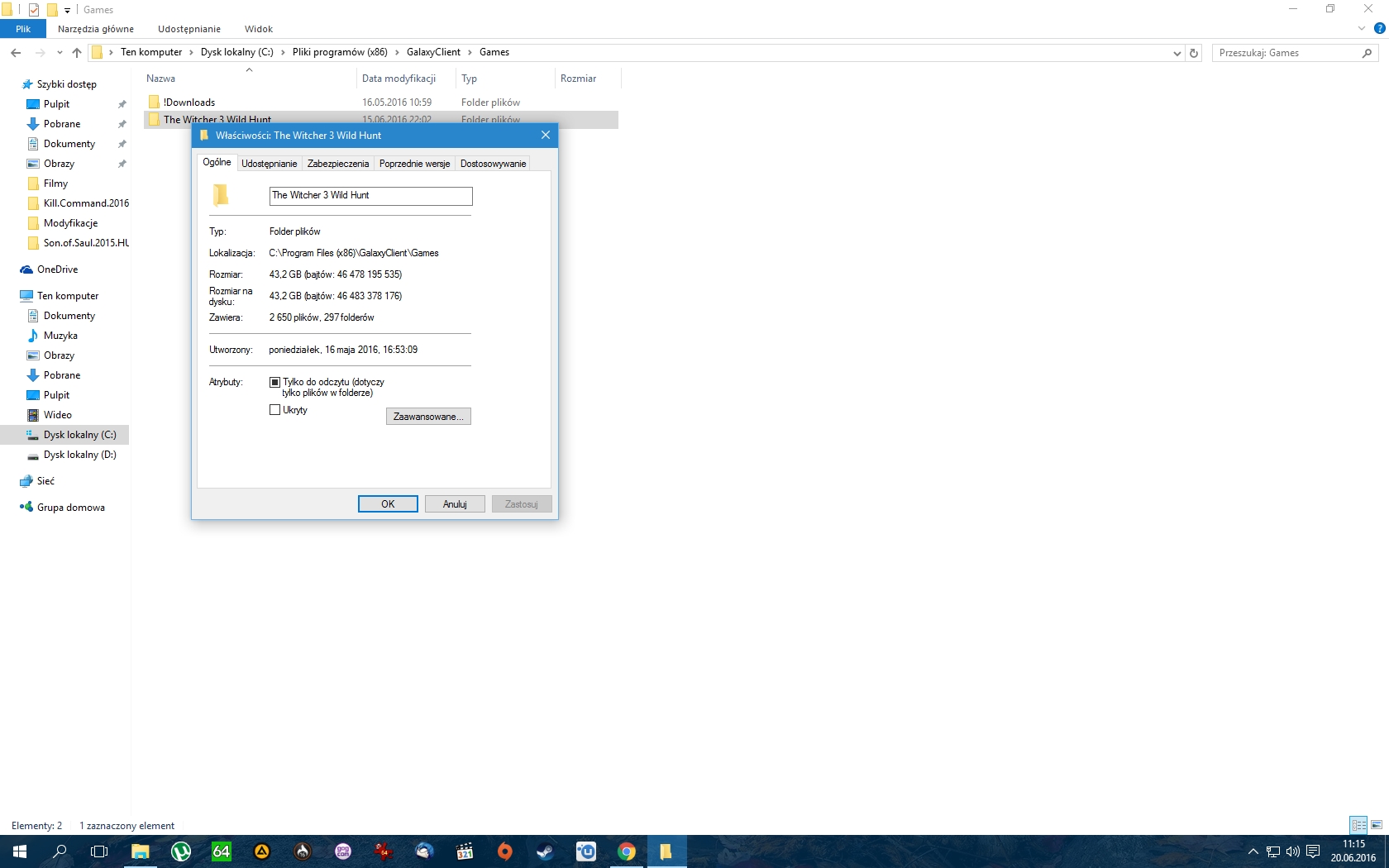Toggle Tylko do odczytu checkbox

coord(274,382)
